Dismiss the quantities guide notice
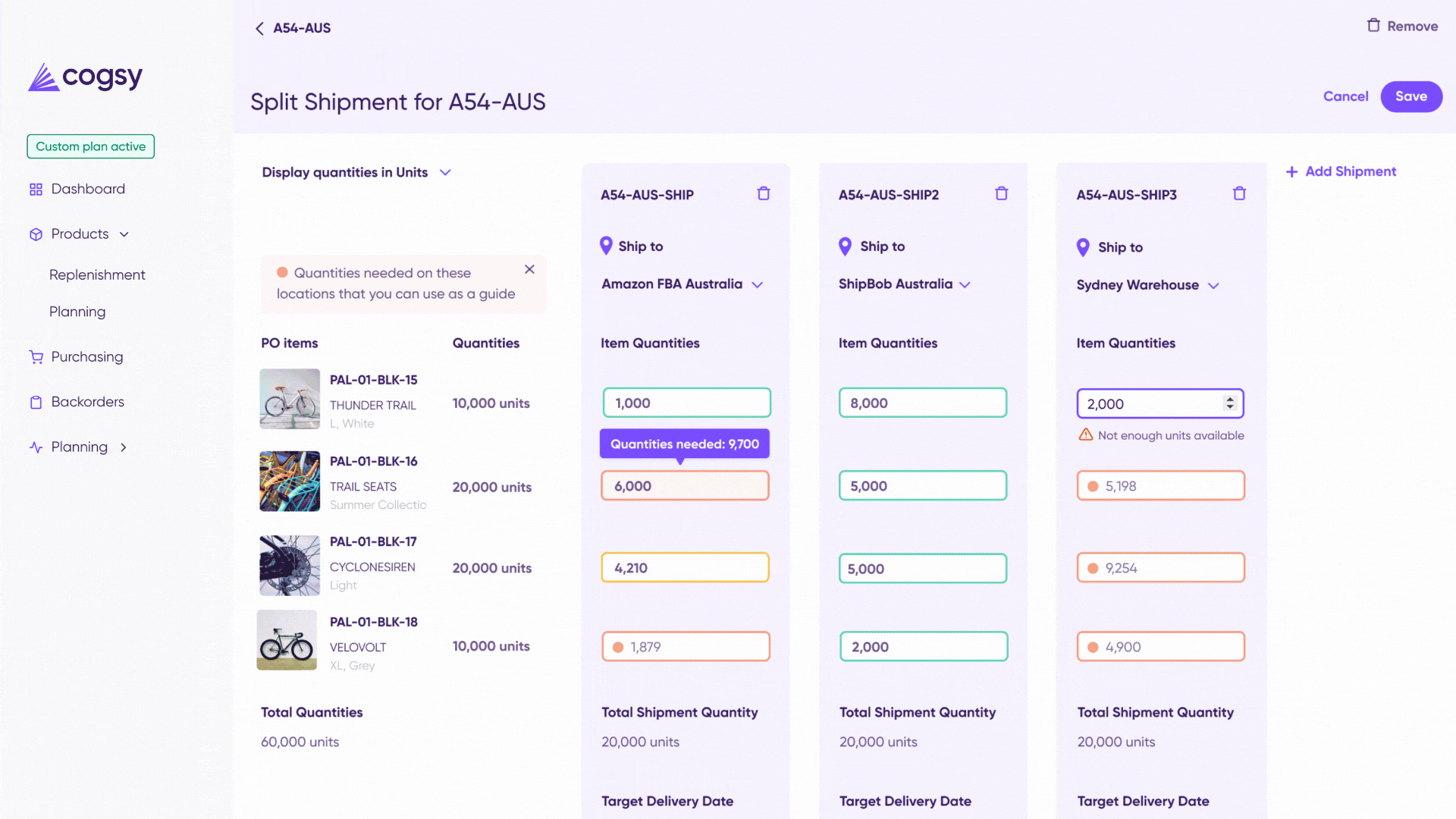1456x819 pixels. click(x=529, y=269)
